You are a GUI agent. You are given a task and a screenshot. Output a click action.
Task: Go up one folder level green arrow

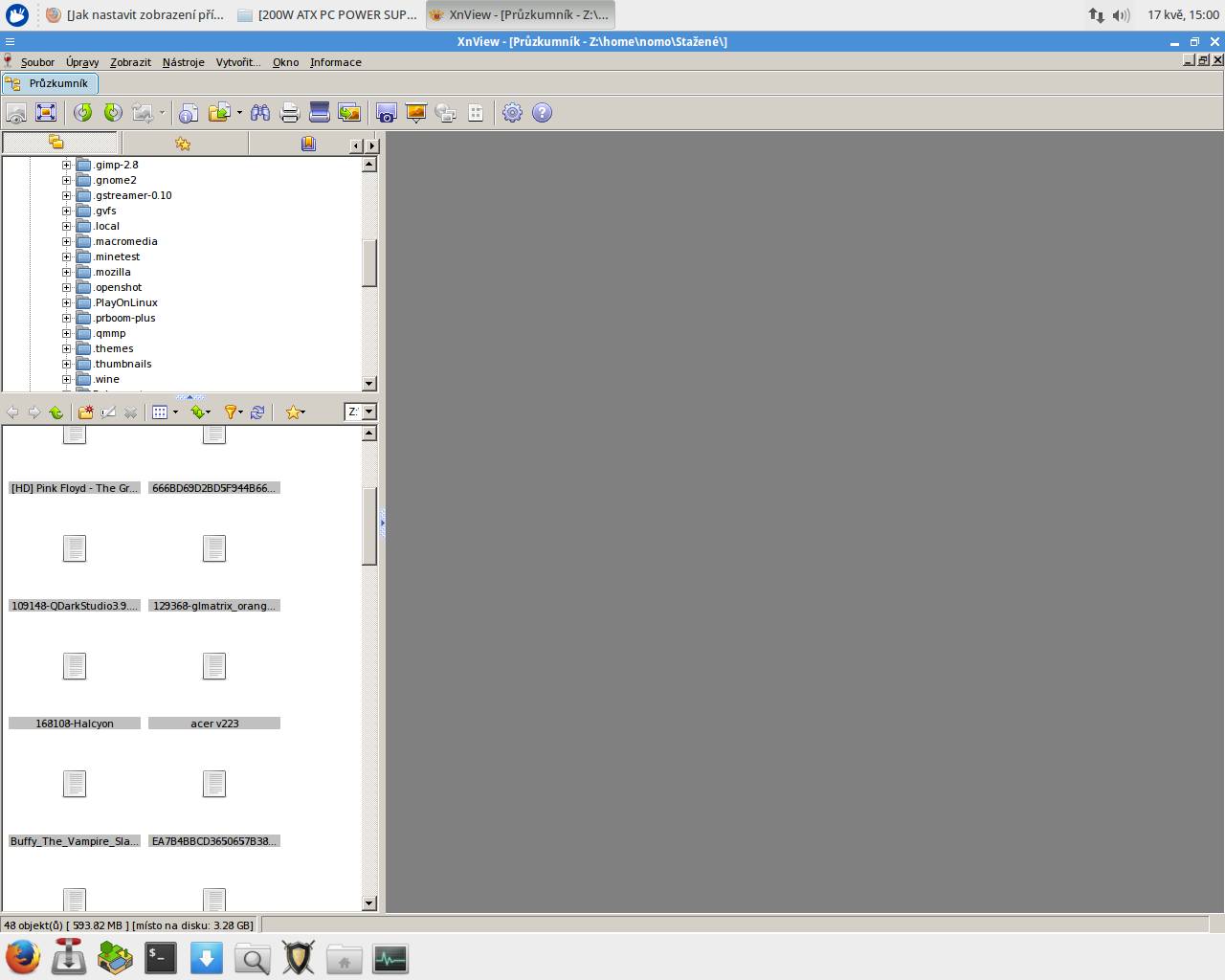coord(56,412)
